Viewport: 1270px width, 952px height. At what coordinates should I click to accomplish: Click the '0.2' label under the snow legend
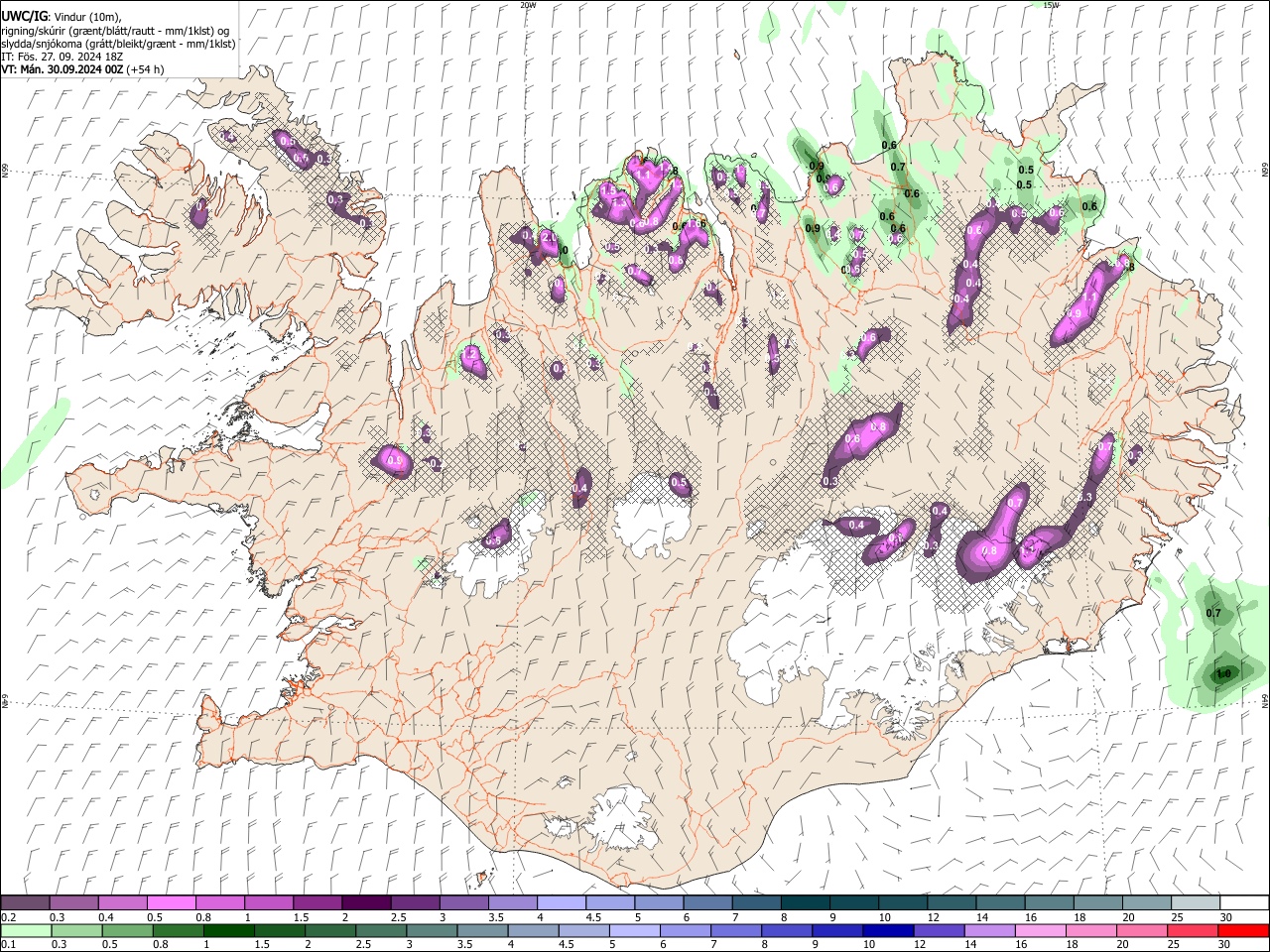click(x=8, y=917)
